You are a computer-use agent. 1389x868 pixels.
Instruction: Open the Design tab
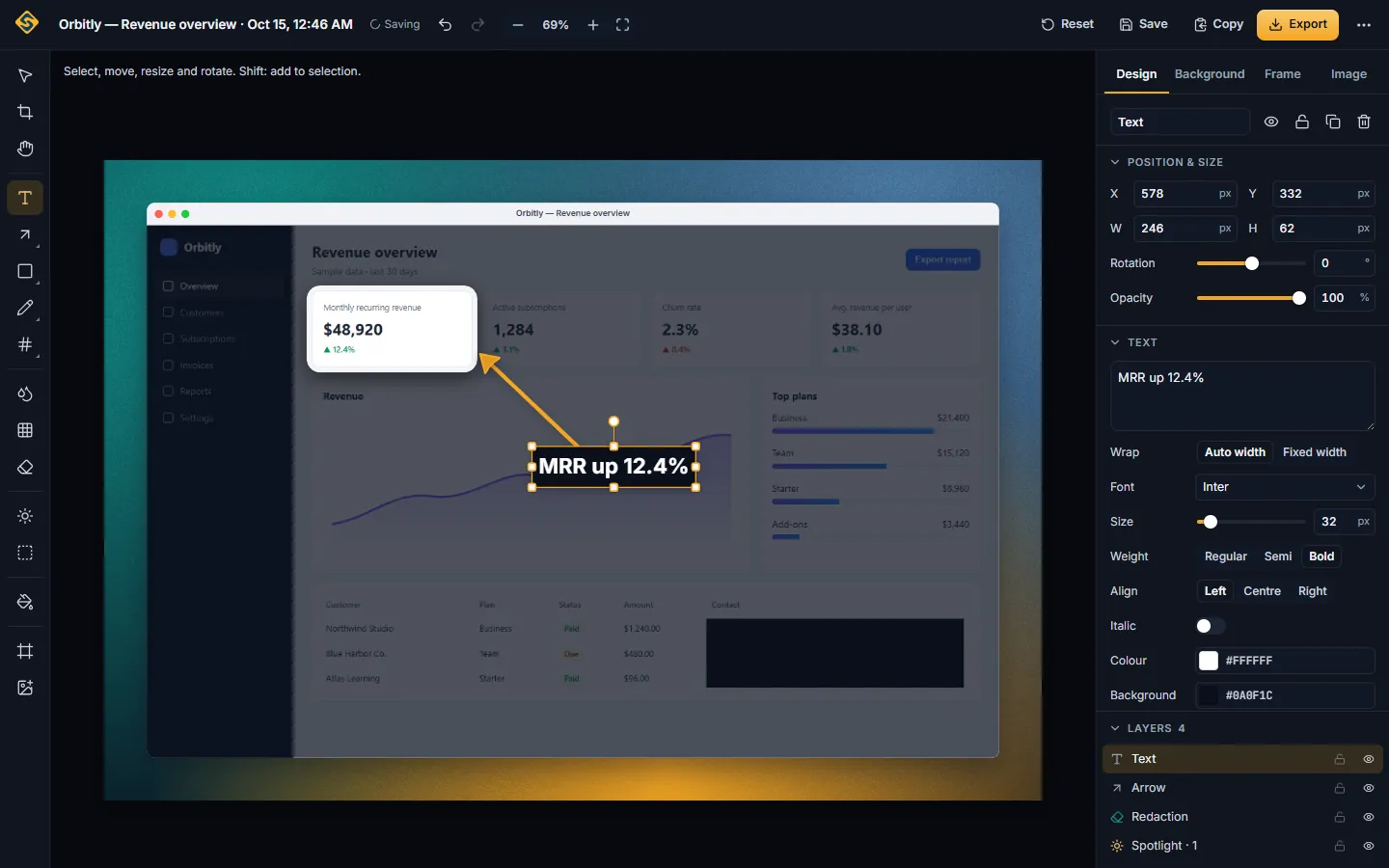[x=1136, y=74]
